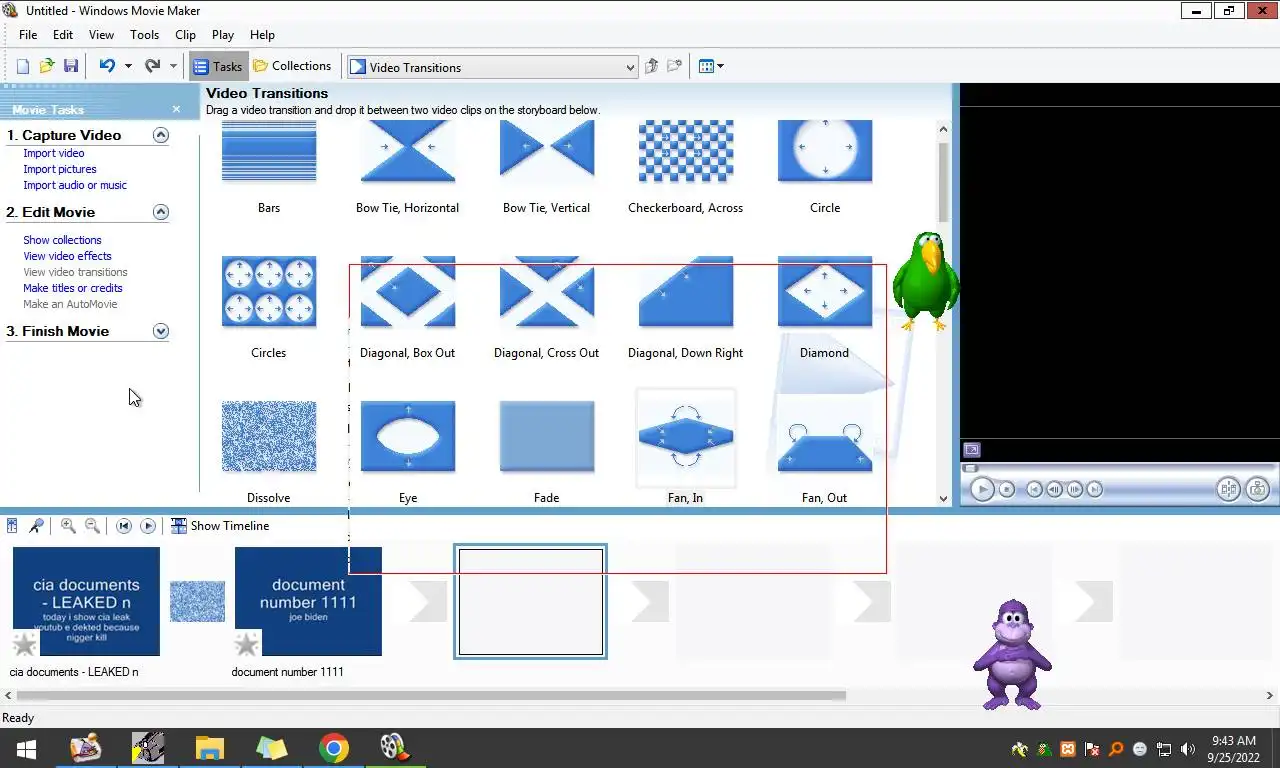Click the New Collection Folder icon
Image resolution: width=1280 pixels, height=768 pixels.
[675, 66]
